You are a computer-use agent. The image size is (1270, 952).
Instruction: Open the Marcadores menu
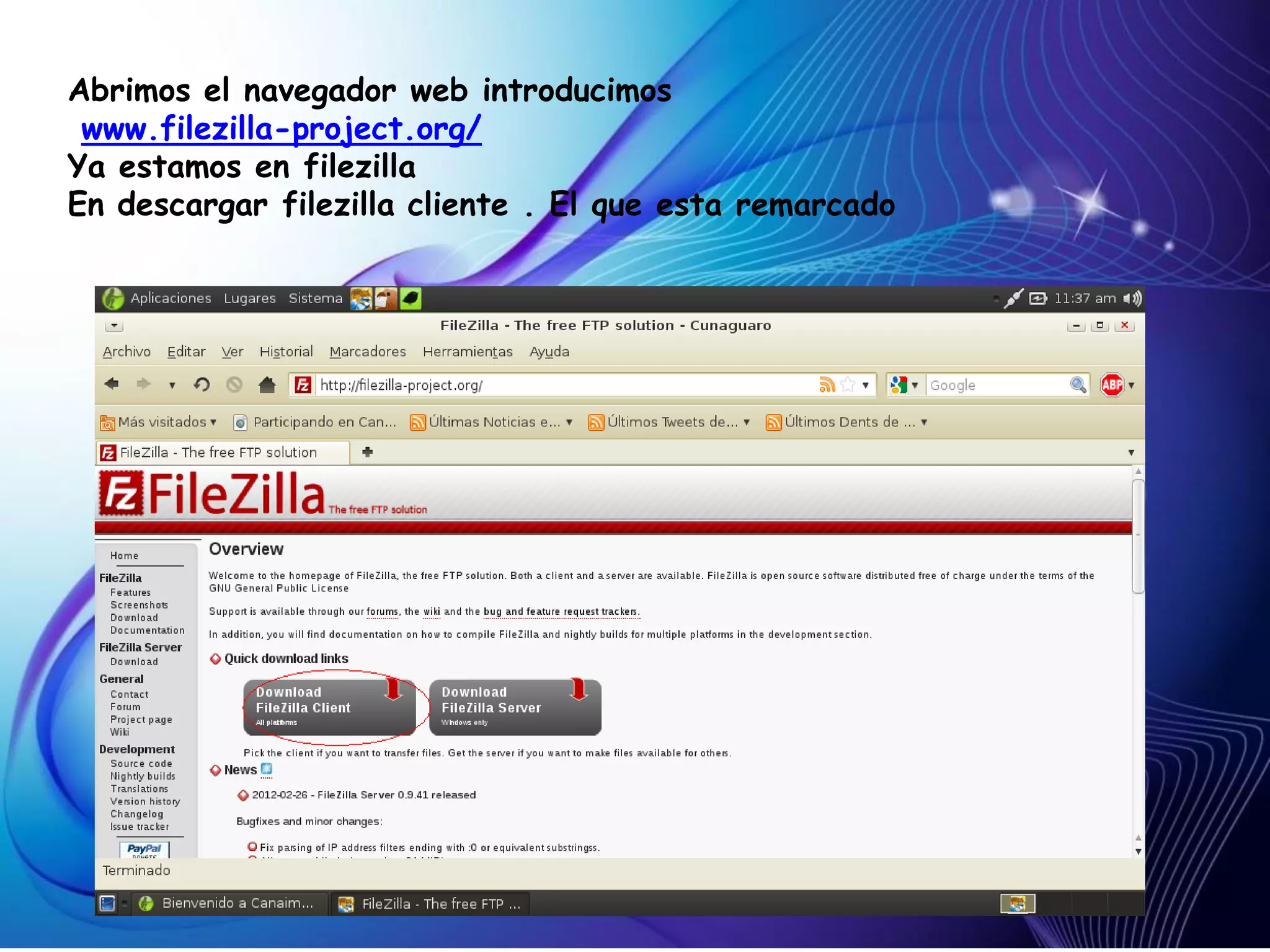pos(367,351)
